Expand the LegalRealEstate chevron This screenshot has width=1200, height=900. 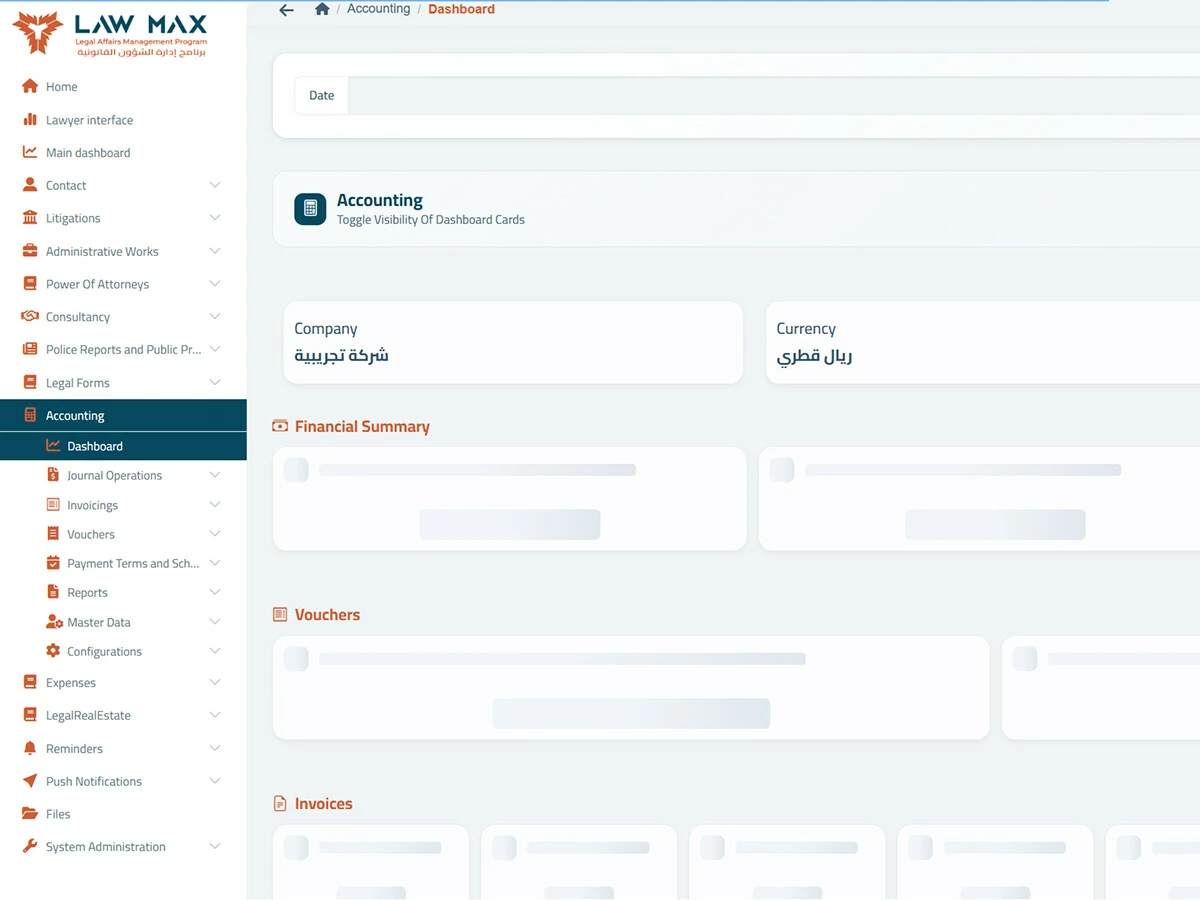(x=215, y=716)
